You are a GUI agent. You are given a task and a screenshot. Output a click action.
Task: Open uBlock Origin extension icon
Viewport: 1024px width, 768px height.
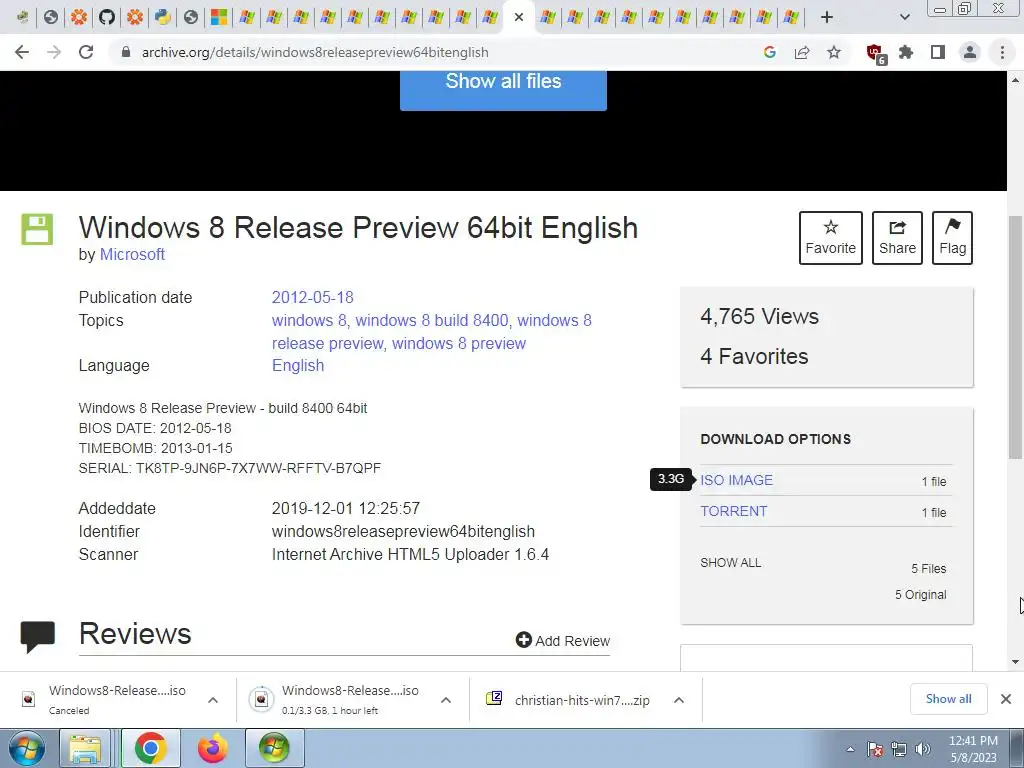point(875,53)
